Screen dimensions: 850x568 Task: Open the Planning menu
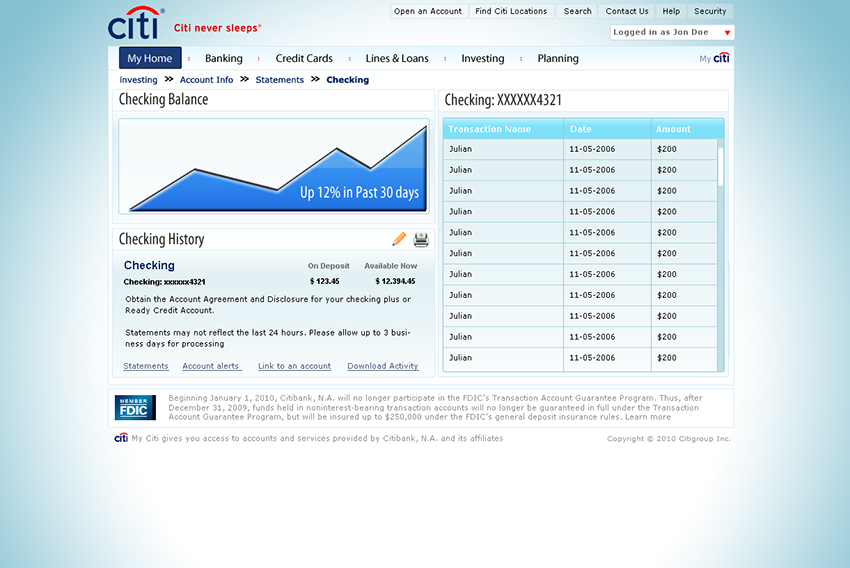click(558, 59)
